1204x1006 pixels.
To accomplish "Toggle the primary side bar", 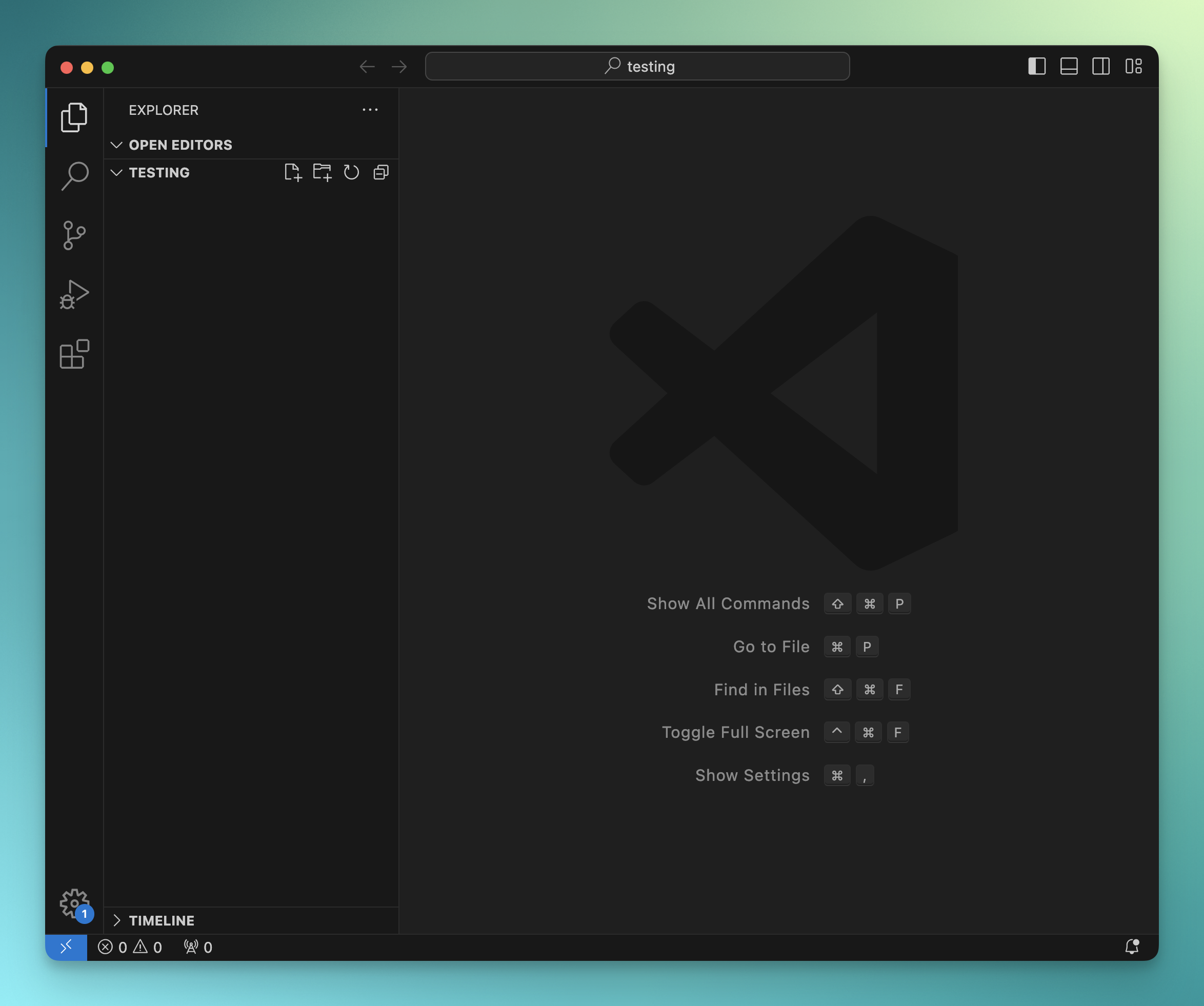I will (x=1037, y=67).
